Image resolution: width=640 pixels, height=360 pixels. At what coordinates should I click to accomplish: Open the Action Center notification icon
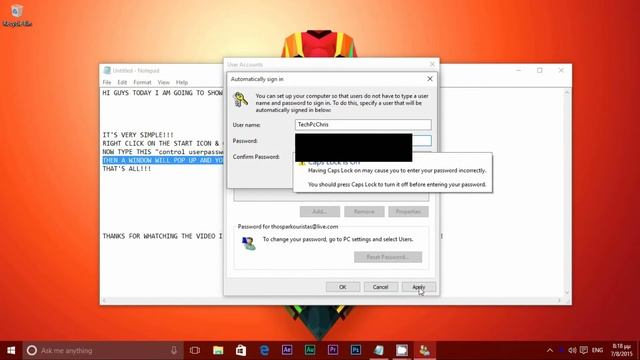[x=584, y=350]
